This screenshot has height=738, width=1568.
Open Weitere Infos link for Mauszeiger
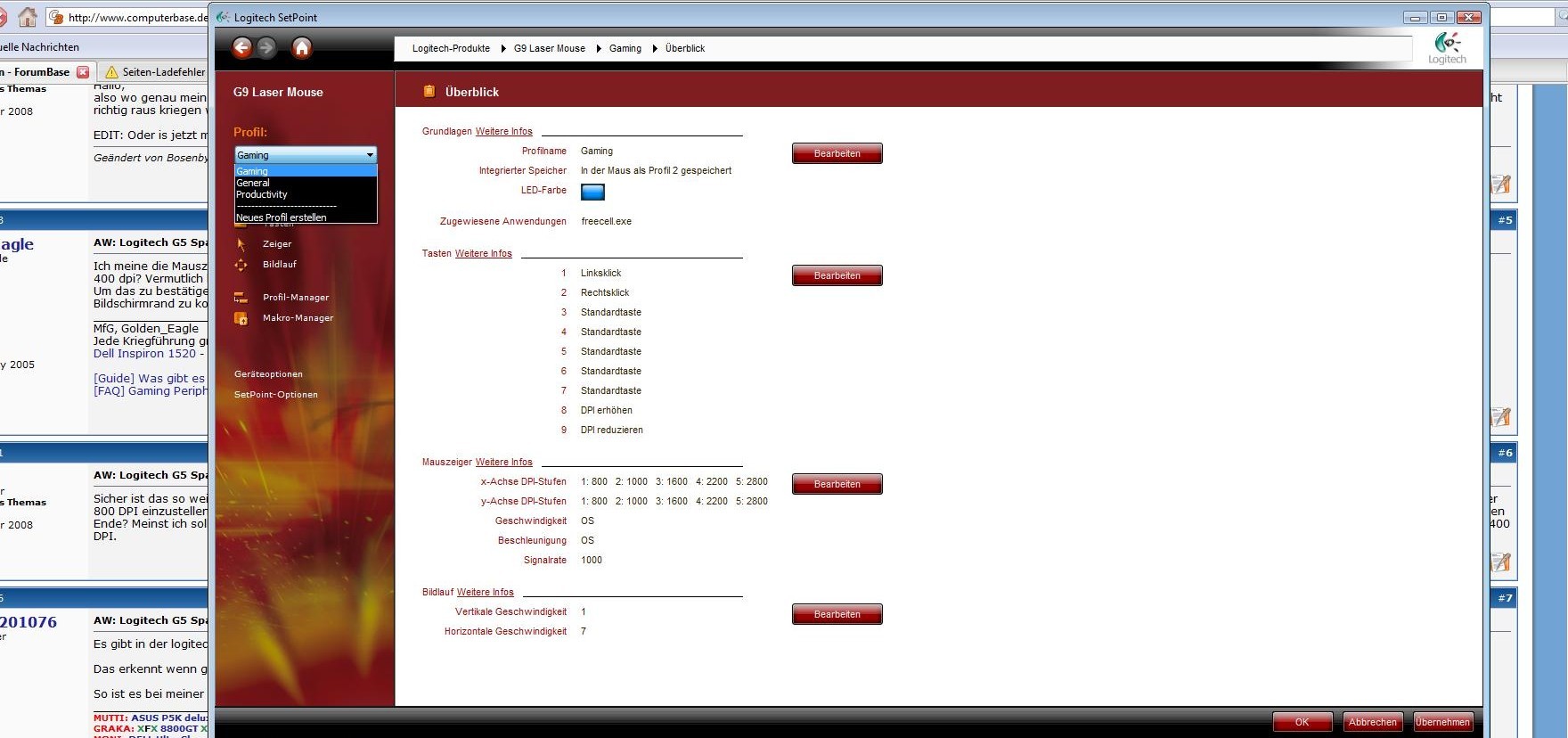503,462
